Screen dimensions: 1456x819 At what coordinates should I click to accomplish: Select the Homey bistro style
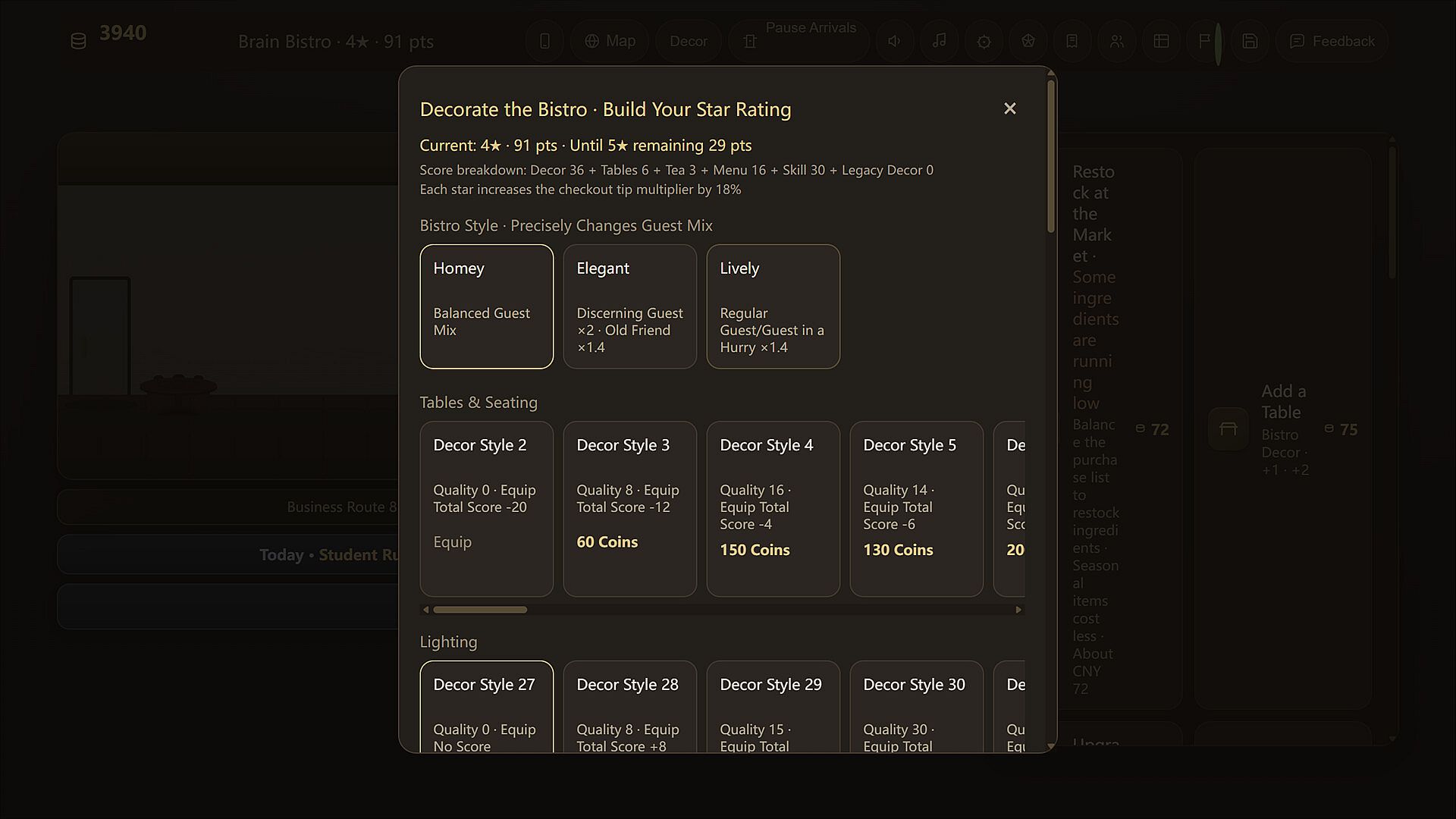[487, 306]
